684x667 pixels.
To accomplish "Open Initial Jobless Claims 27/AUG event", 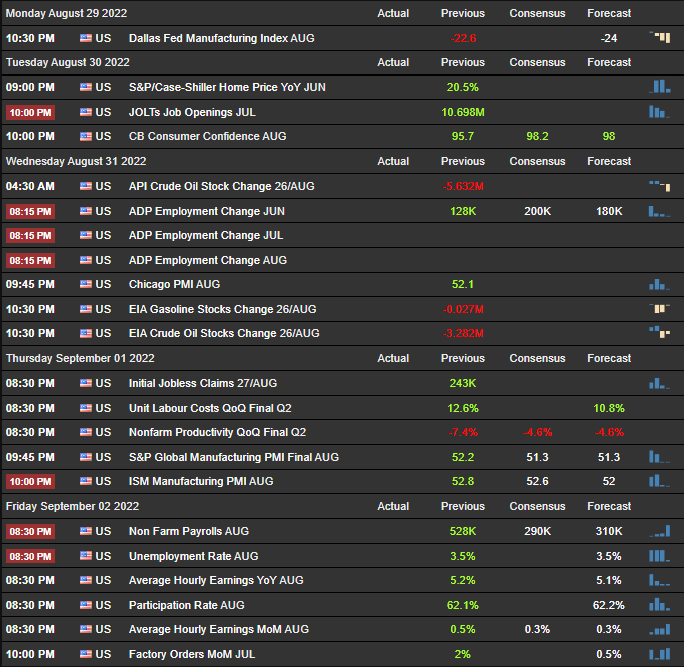I will (x=203, y=383).
